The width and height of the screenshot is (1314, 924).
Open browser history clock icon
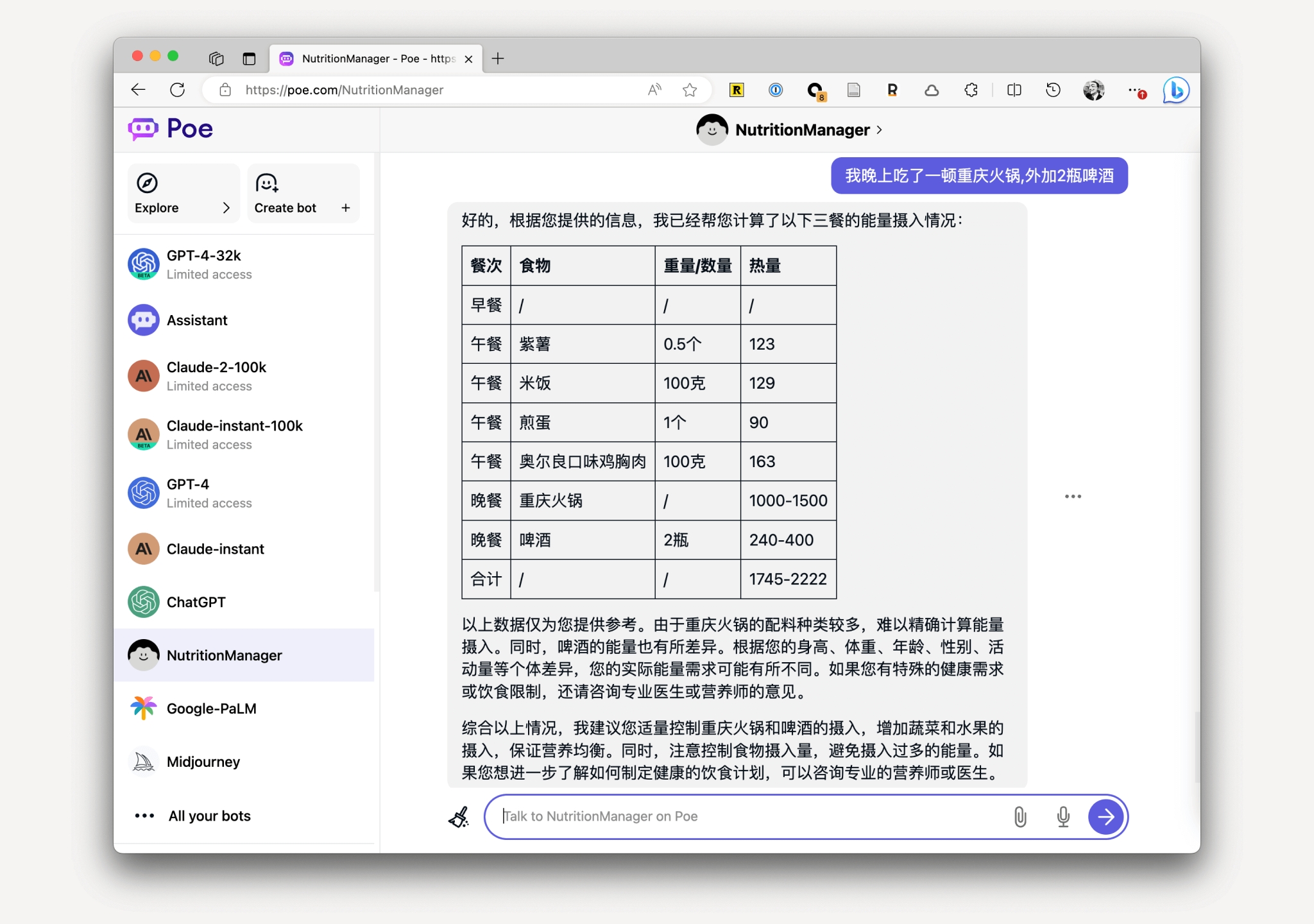point(1053,90)
